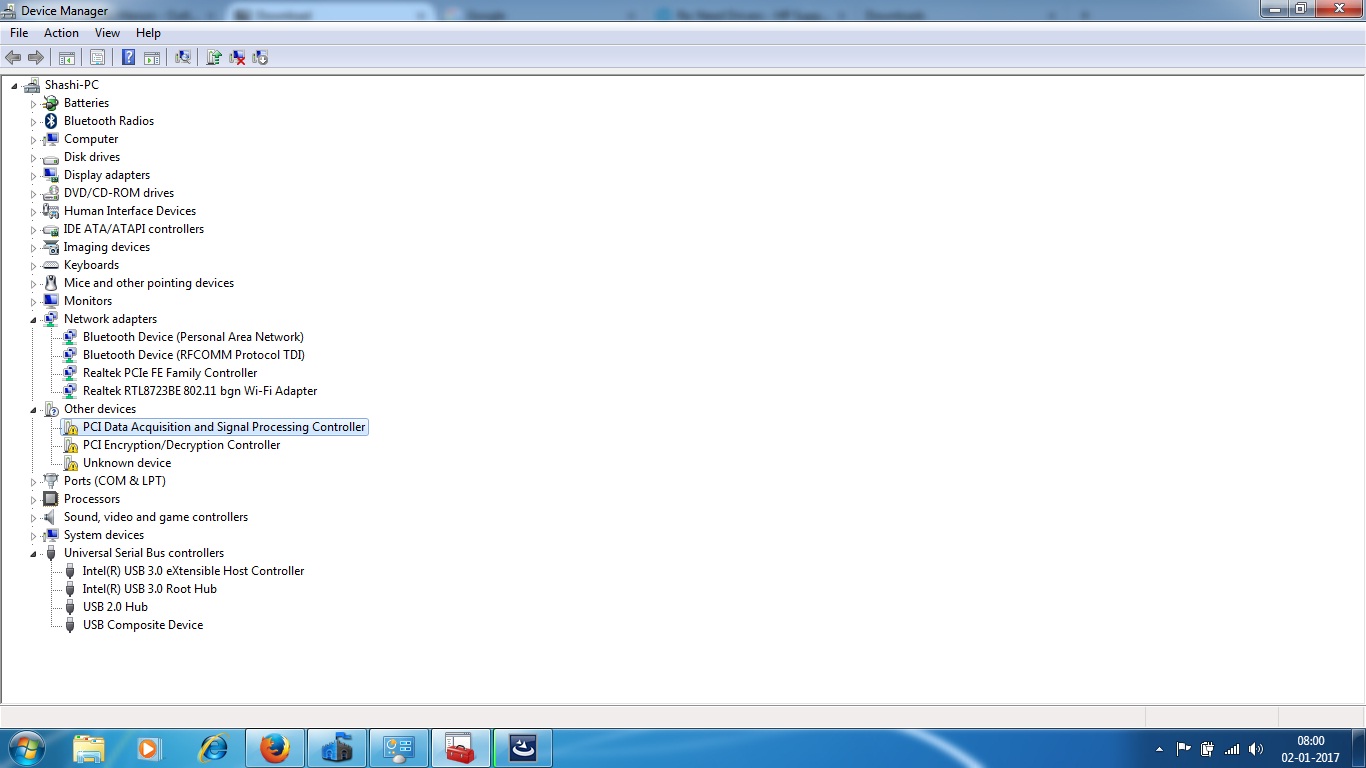Screen dimensions: 1366x768
Task: Click Shashi-PC computer root icon
Action: (32, 85)
